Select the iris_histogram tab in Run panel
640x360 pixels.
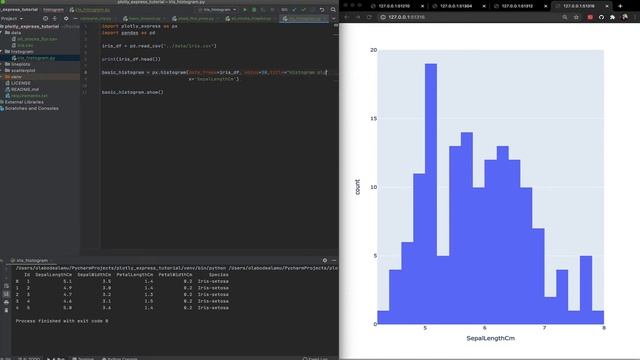(32, 260)
